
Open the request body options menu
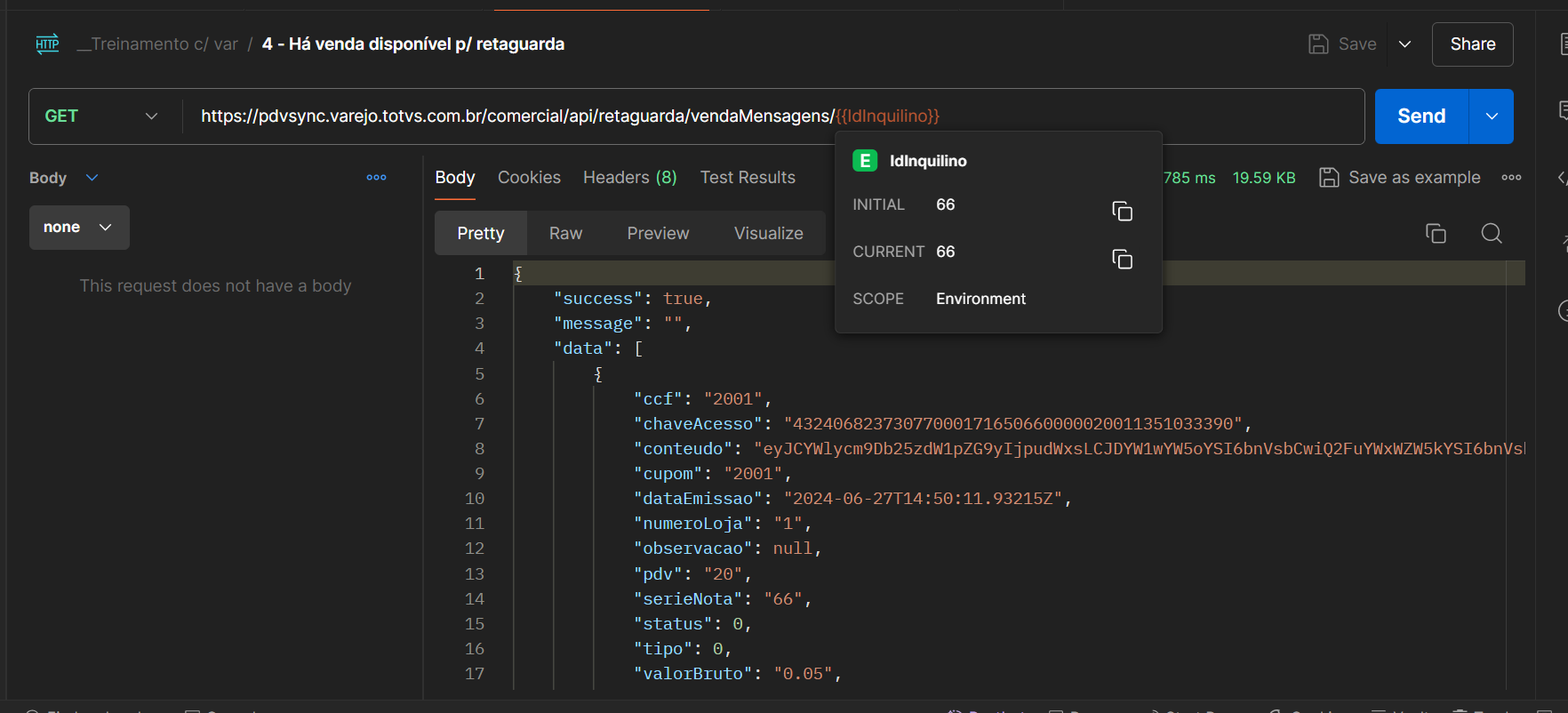coord(376,178)
